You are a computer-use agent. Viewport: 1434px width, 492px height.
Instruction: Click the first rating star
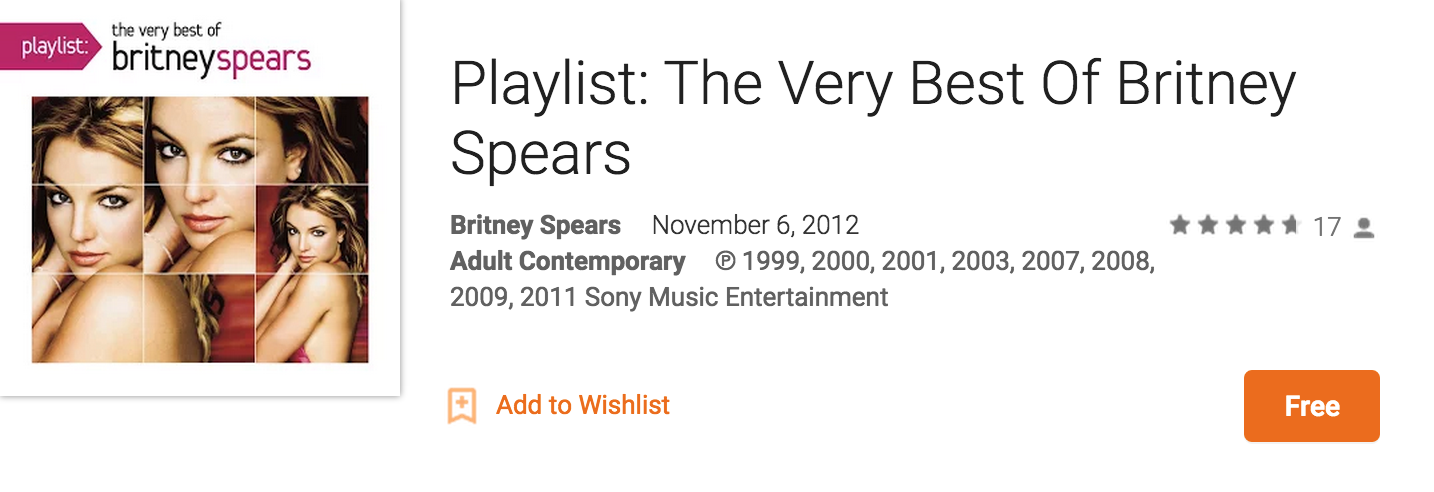pos(1180,226)
